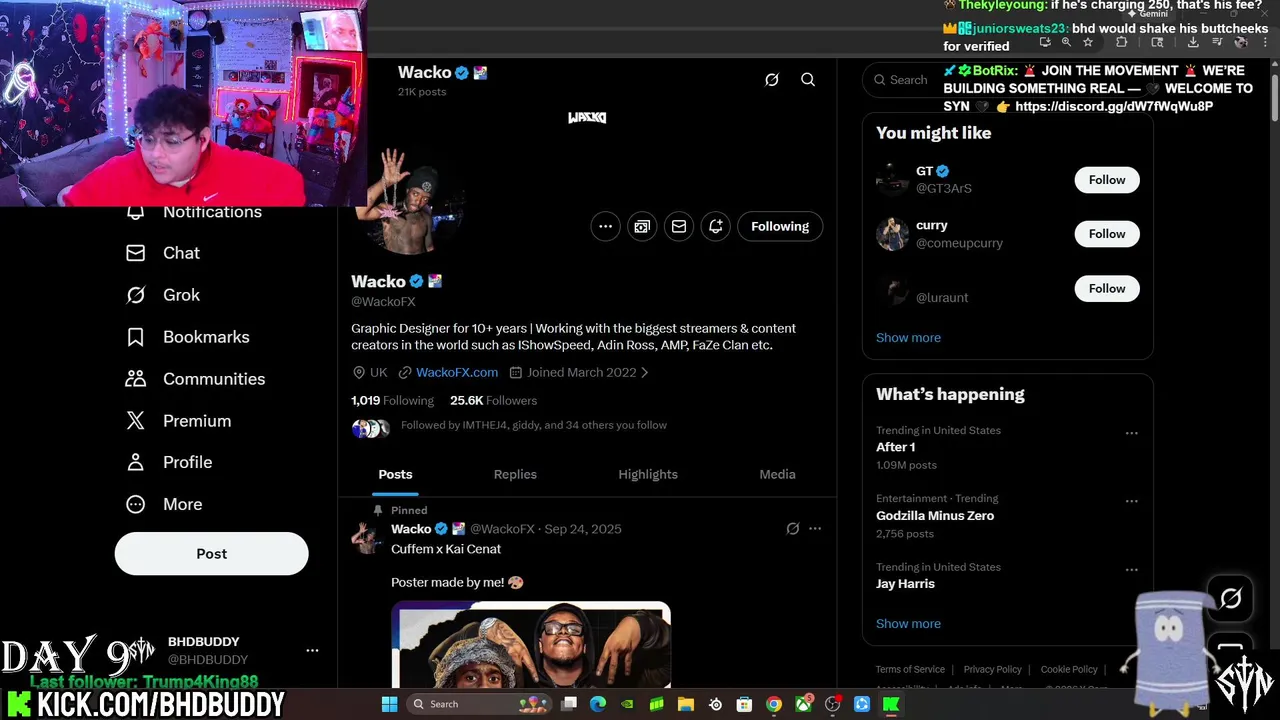Bookmark this page with the star icon
This screenshot has height=720, width=1280.
pos(1088,43)
